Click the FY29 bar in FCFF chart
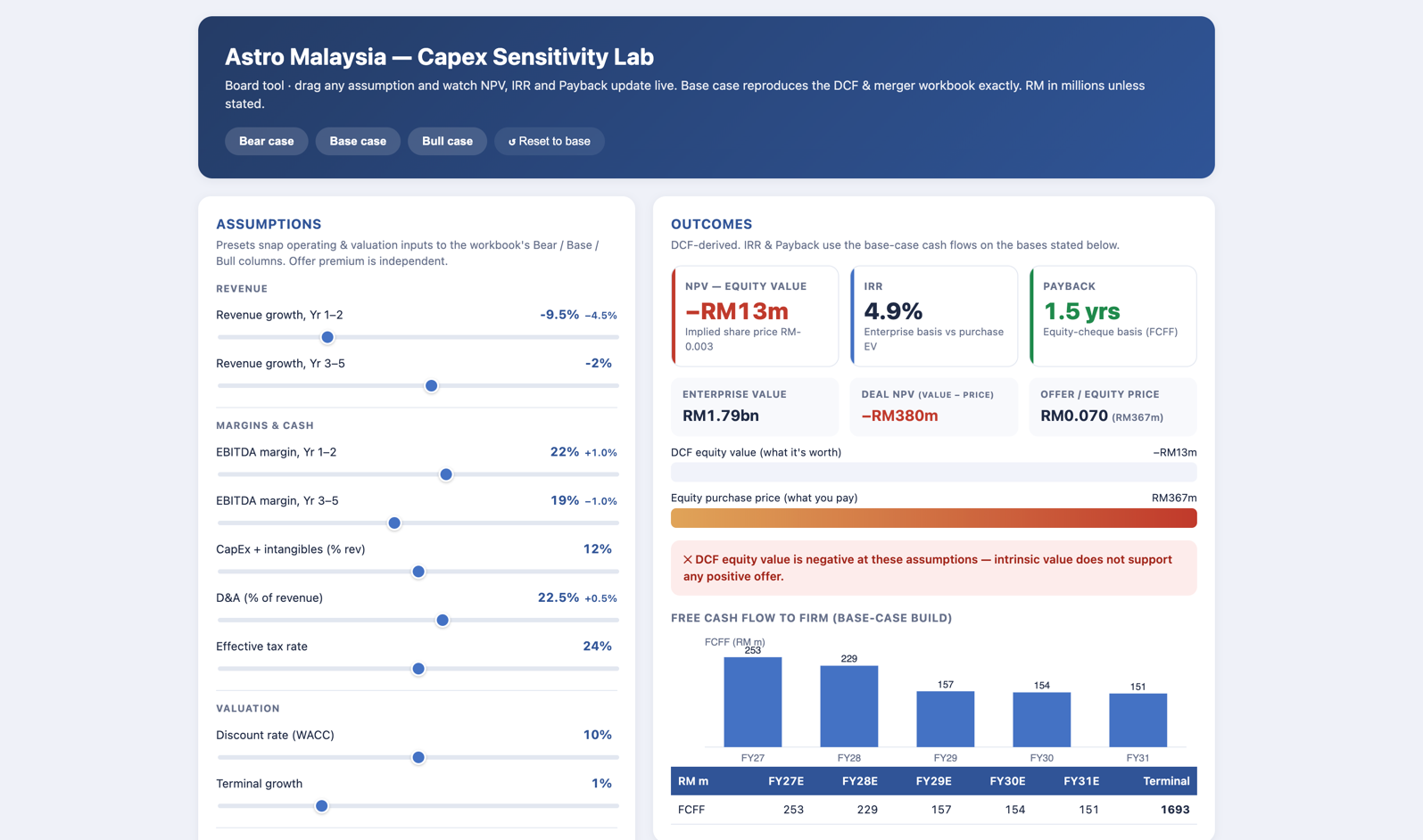 (x=946, y=719)
